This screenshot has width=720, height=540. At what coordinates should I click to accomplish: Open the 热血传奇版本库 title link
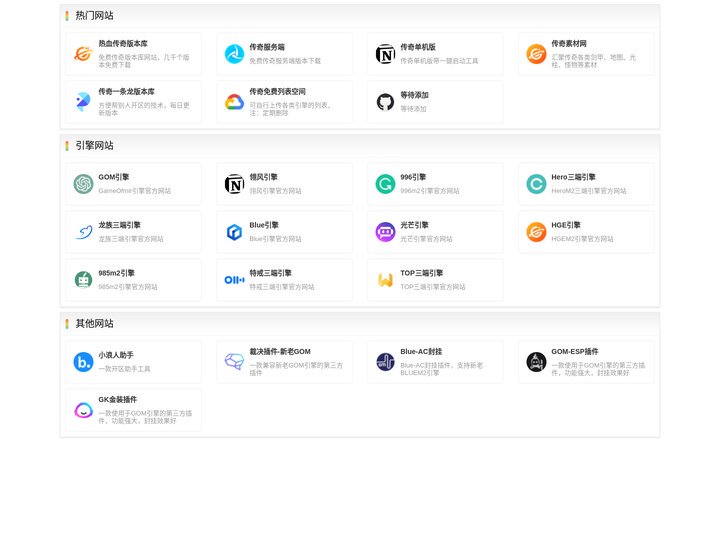123,44
